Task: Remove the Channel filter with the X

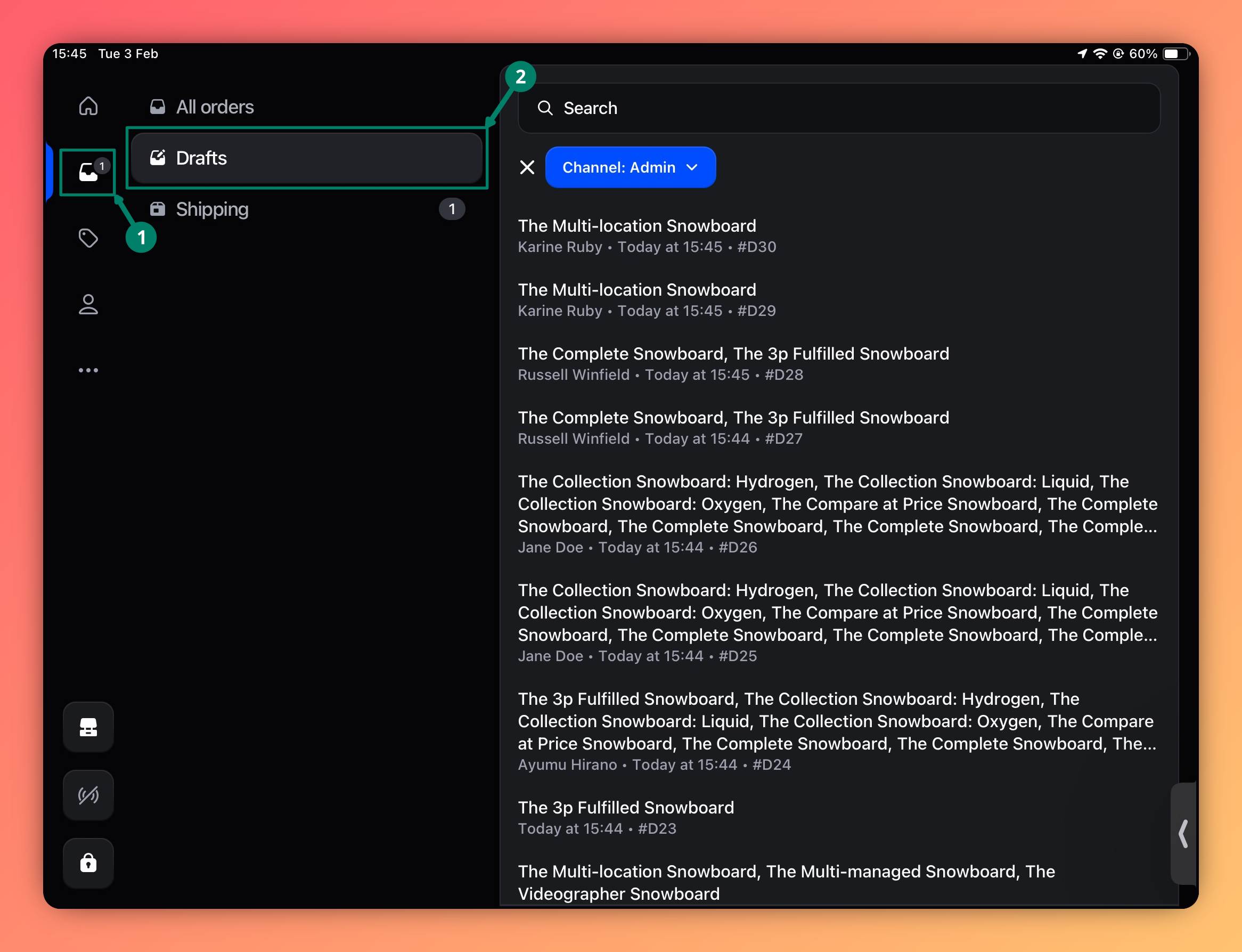Action: [x=526, y=167]
